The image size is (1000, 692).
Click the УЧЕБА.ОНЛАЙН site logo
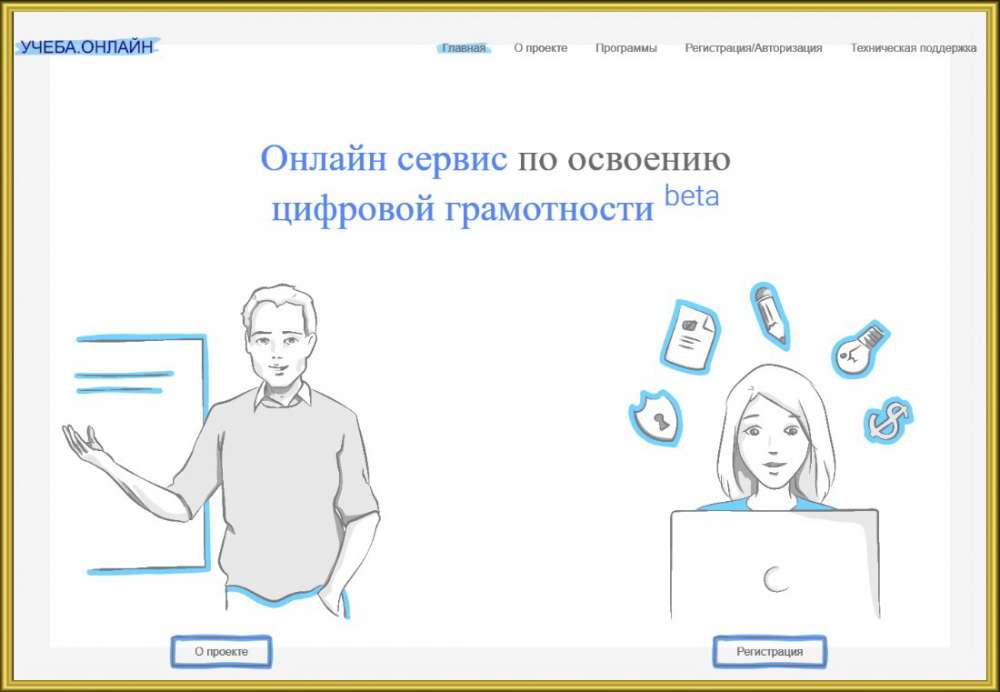[87, 47]
